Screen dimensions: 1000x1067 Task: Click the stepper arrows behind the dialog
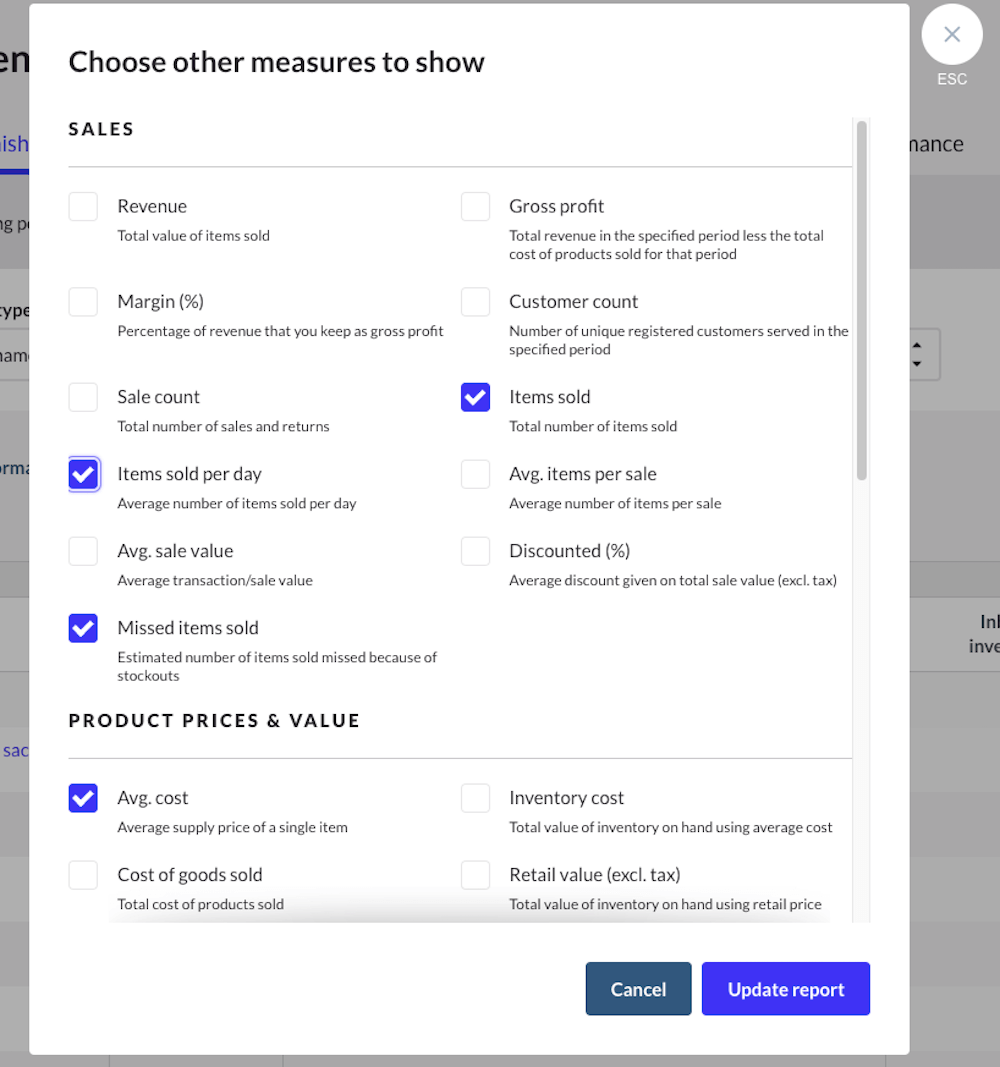(917, 355)
